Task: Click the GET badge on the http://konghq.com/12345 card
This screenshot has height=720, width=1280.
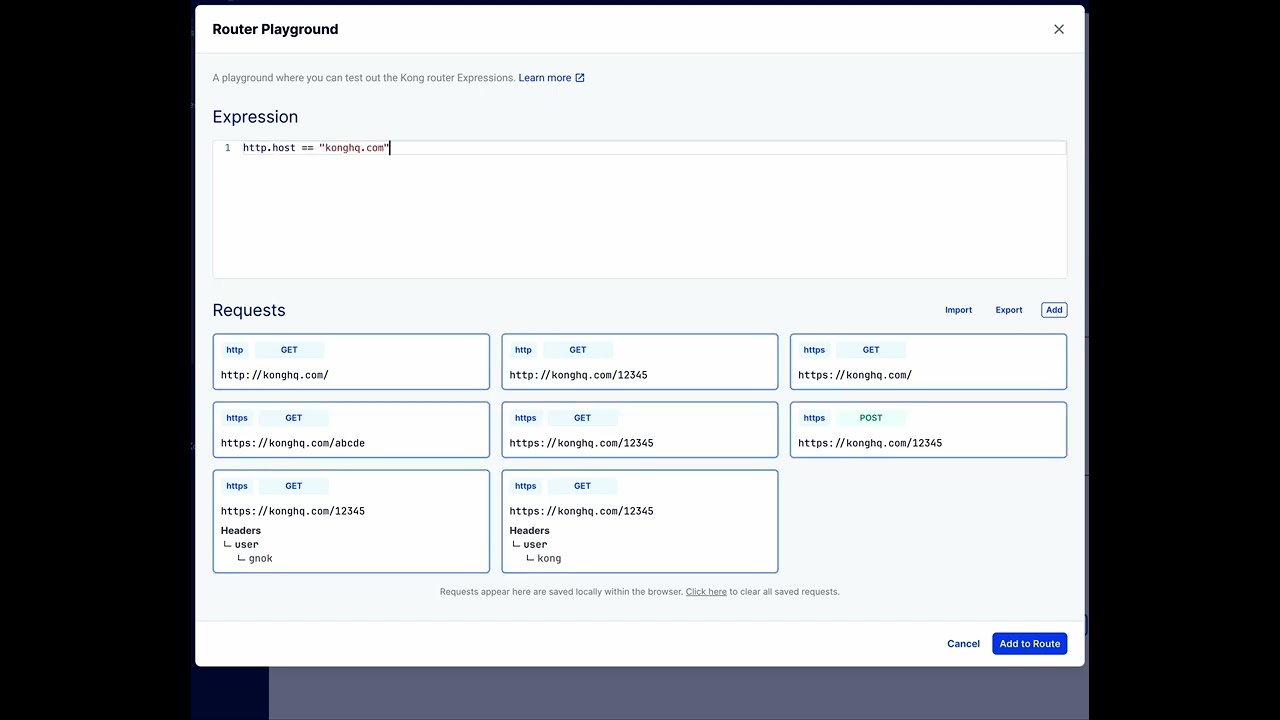Action: (x=578, y=350)
